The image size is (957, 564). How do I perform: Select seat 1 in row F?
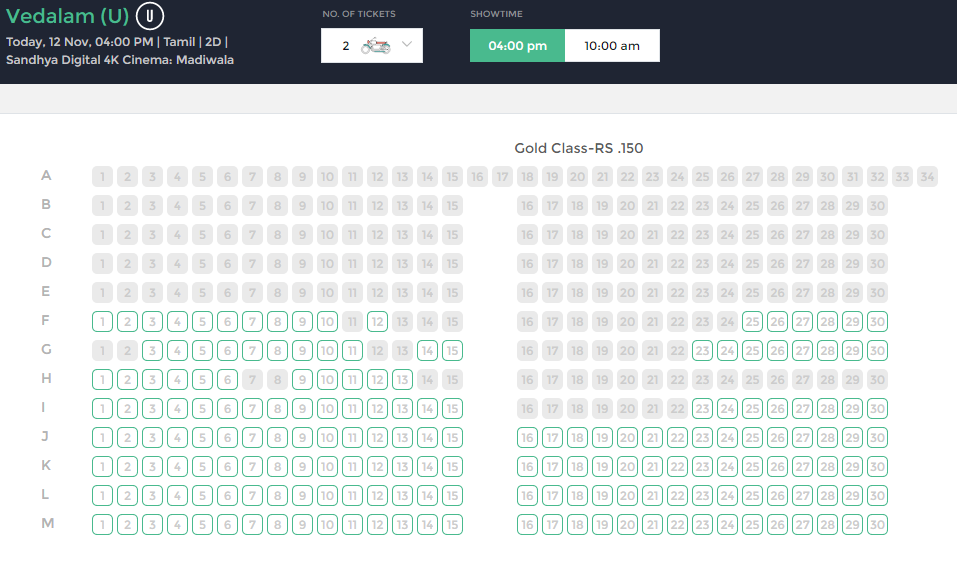point(103,322)
